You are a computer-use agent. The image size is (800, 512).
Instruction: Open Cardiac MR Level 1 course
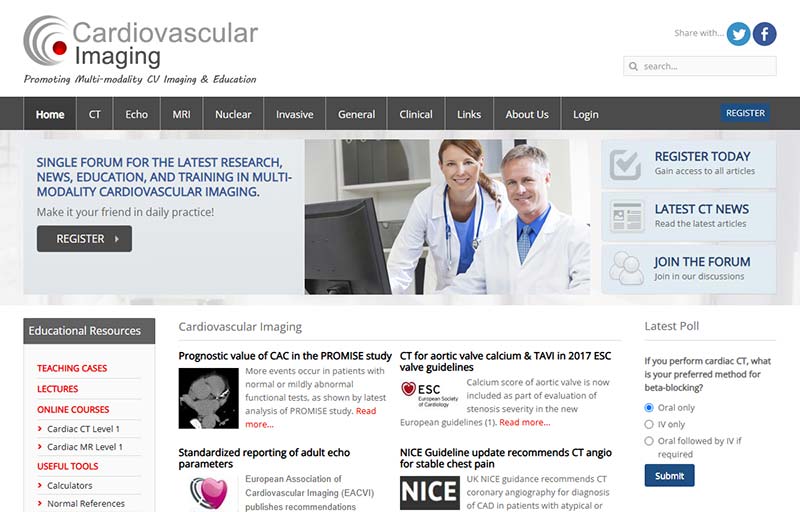(x=85, y=447)
